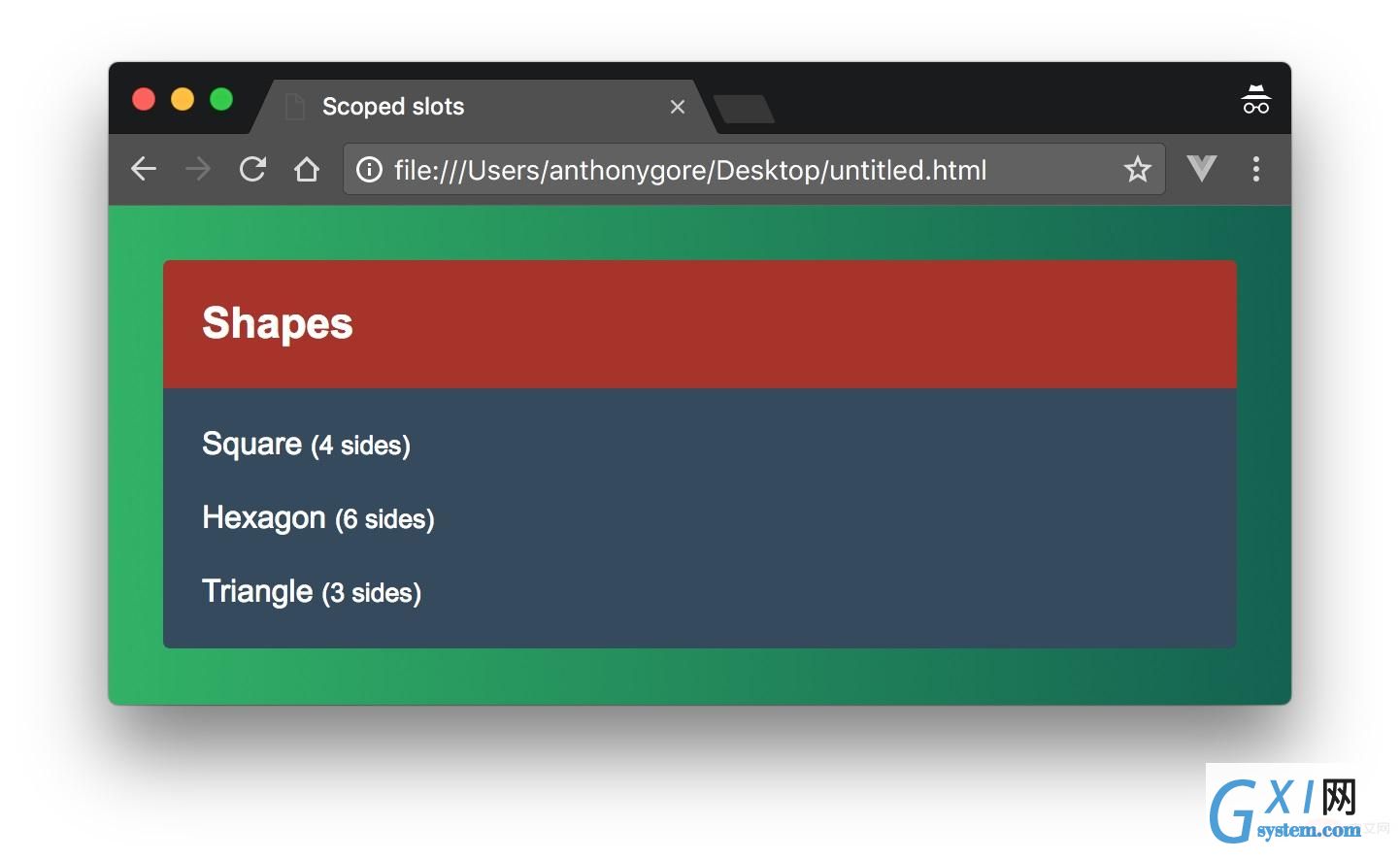The image size is (1400, 860).
Task: Minimize the window with yellow button
Action: pyautogui.click(x=183, y=99)
